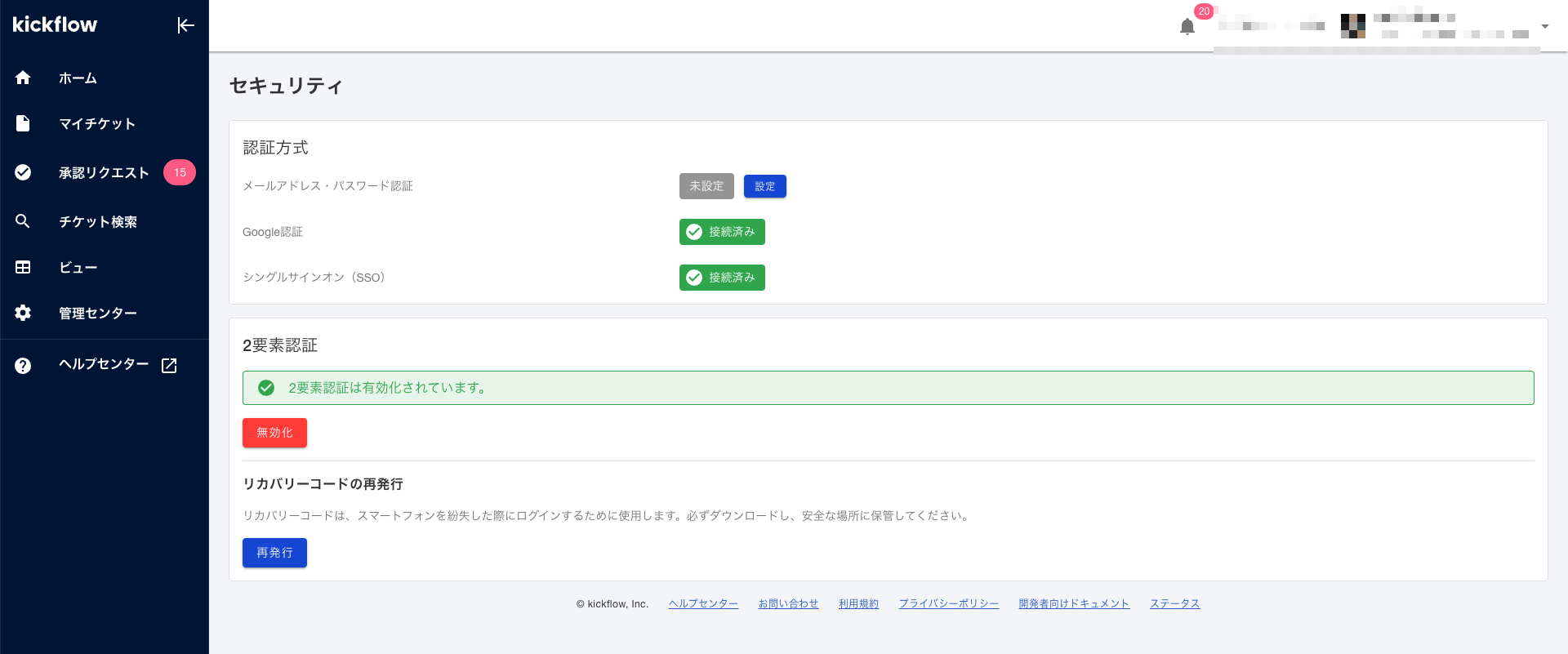
Task: Click the external link icon beside ヘルプセンター
Action: (x=169, y=365)
